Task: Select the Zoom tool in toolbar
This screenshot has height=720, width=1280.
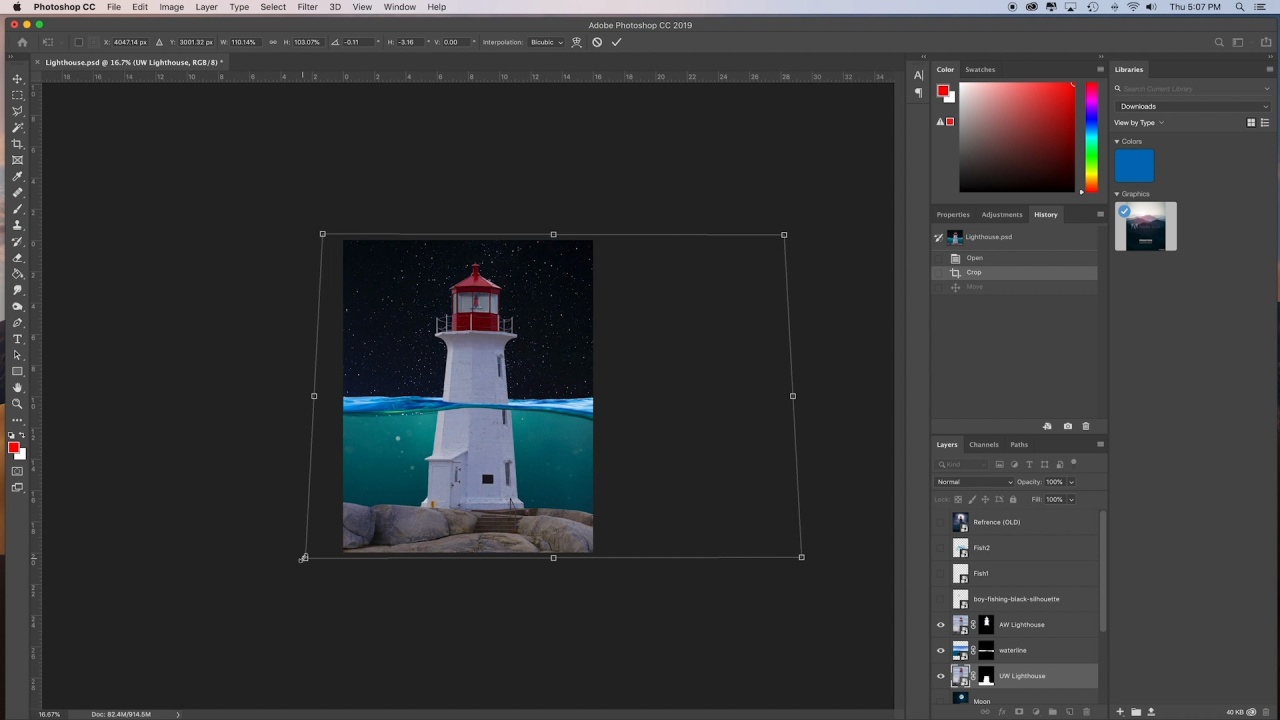Action: (x=17, y=404)
